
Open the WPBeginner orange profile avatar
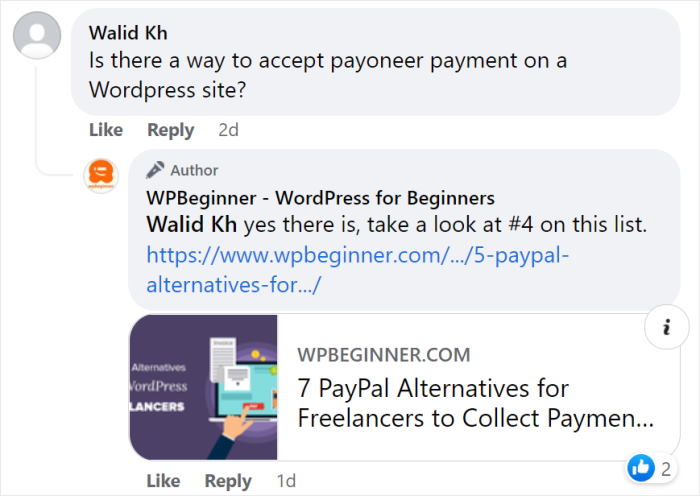[101, 175]
